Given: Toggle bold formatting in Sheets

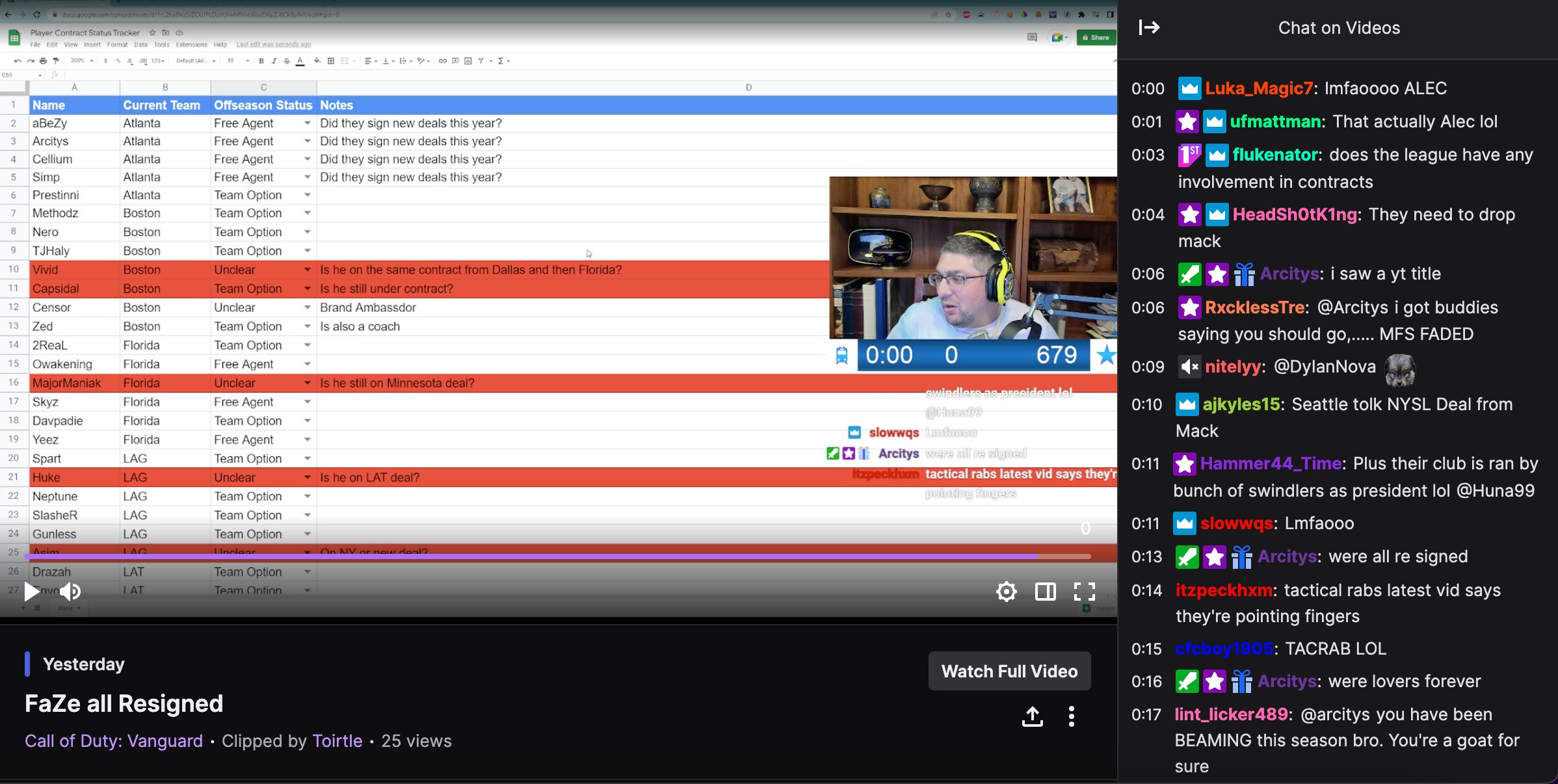Looking at the screenshot, I should [x=261, y=61].
